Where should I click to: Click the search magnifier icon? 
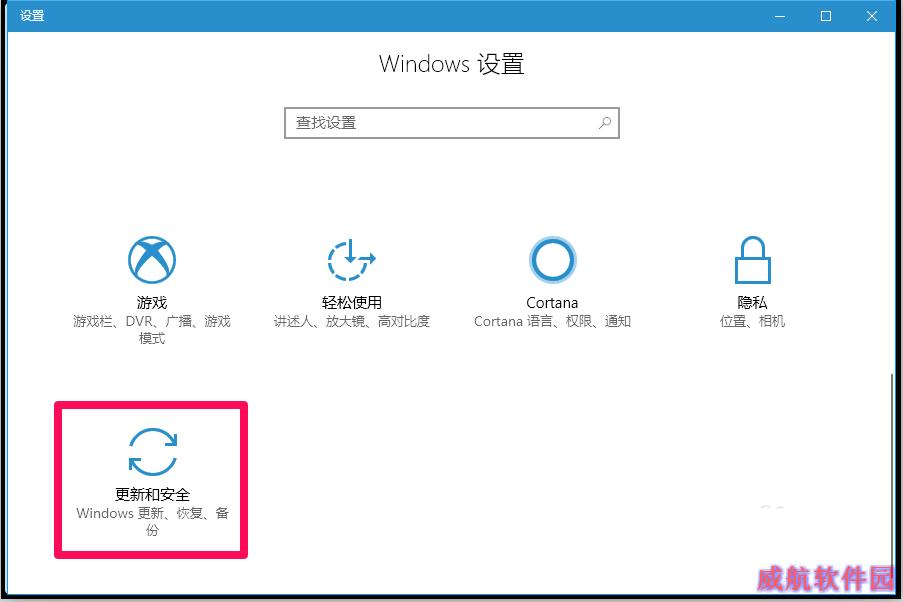(605, 123)
